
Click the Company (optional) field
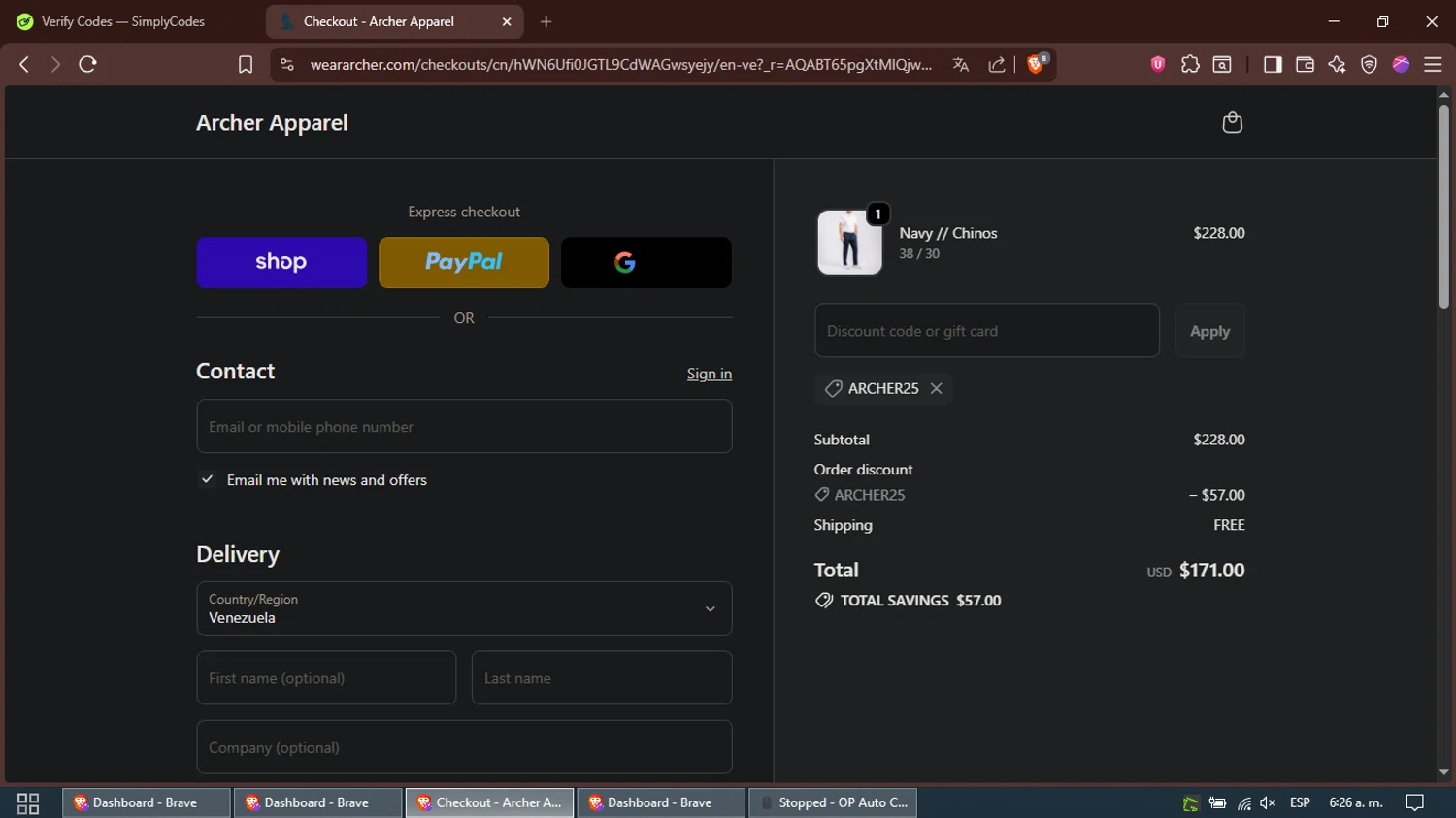464,747
